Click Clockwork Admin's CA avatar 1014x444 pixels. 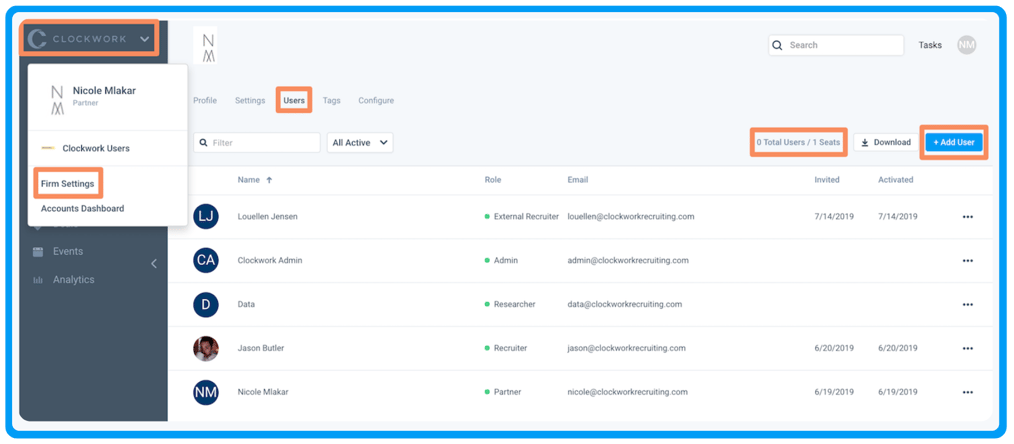pos(206,260)
